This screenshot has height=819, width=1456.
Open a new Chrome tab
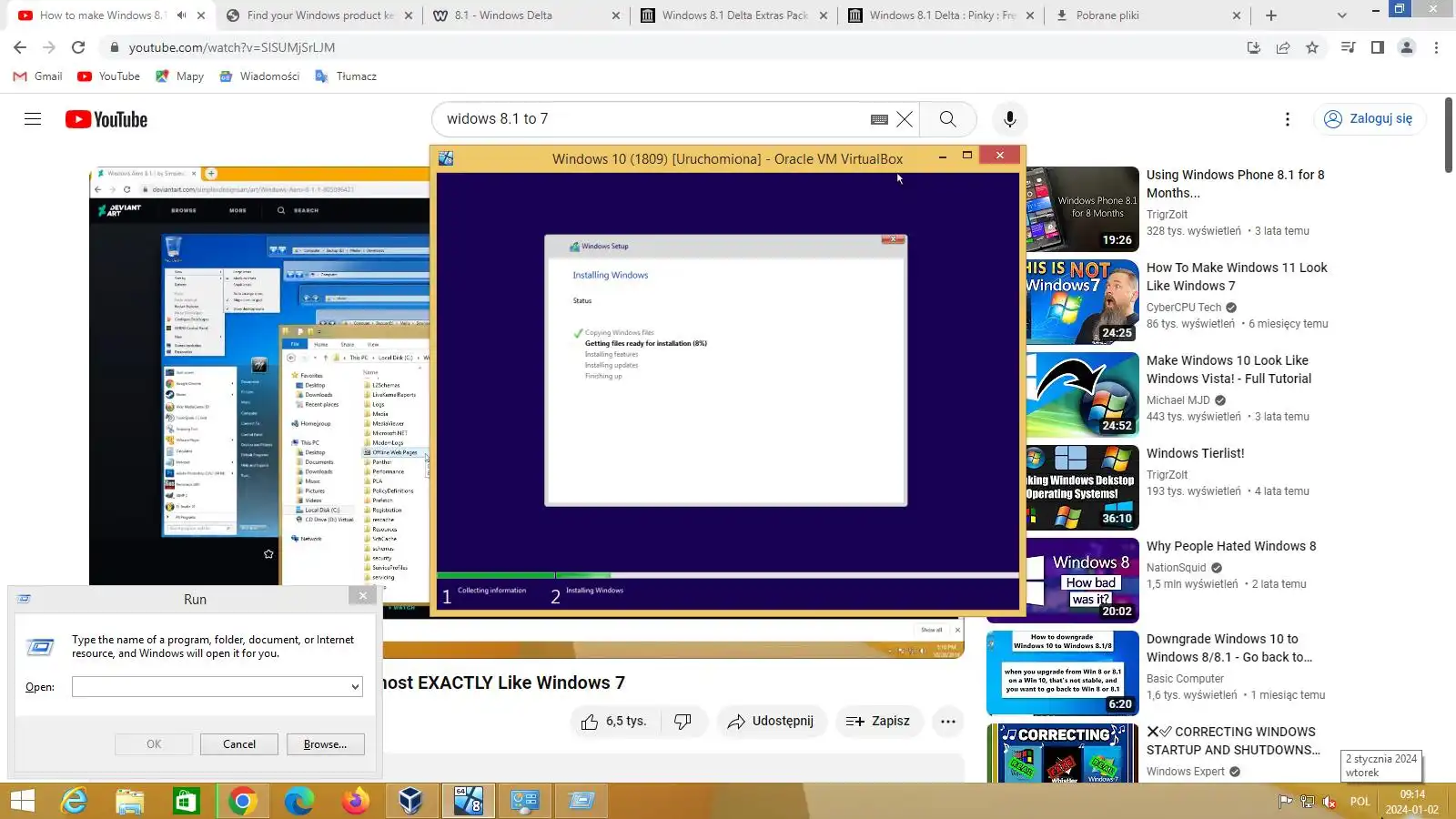pyautogui.click(x=1271, y=15)
